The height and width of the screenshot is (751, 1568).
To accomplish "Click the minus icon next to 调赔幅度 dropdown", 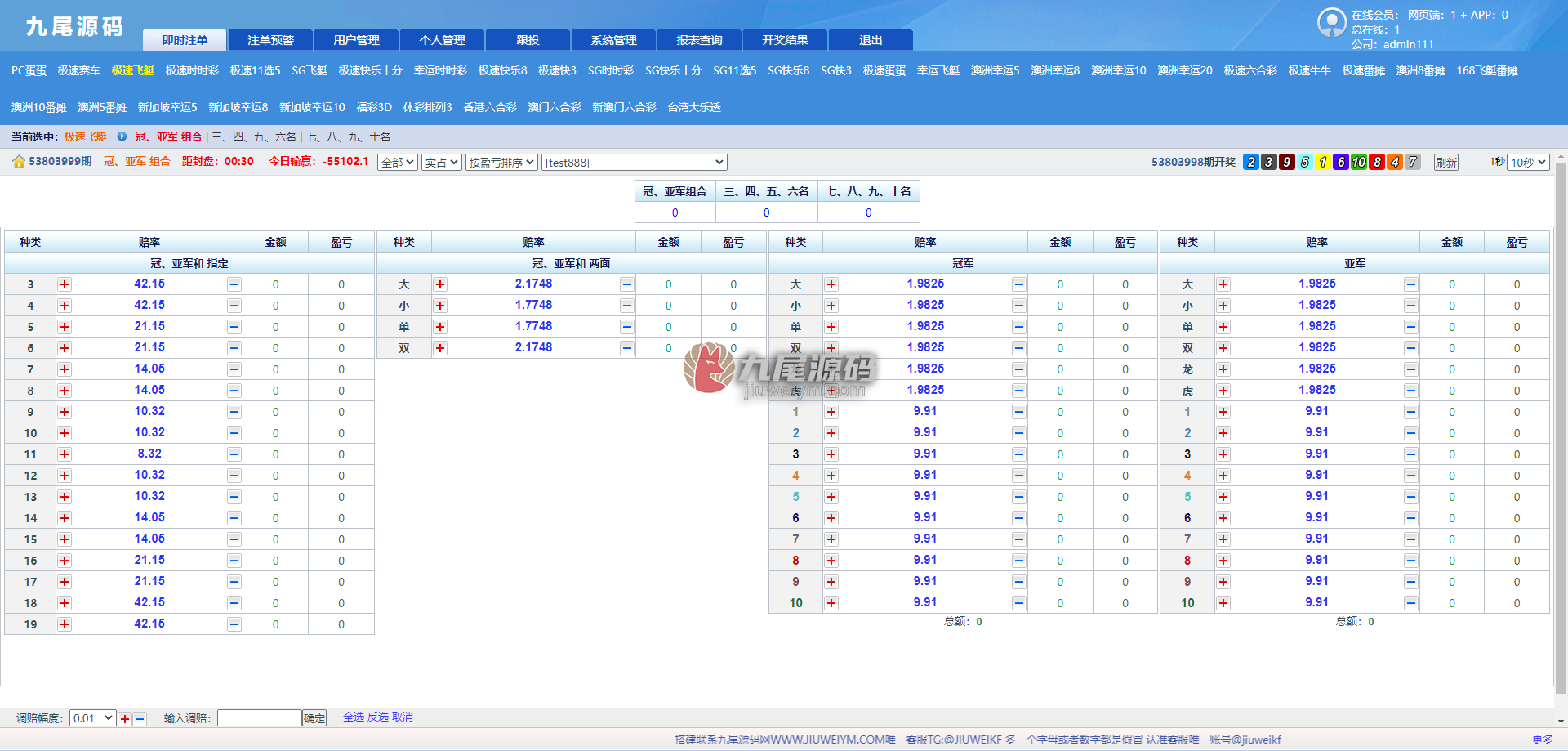I will click(x=140, y=719).
